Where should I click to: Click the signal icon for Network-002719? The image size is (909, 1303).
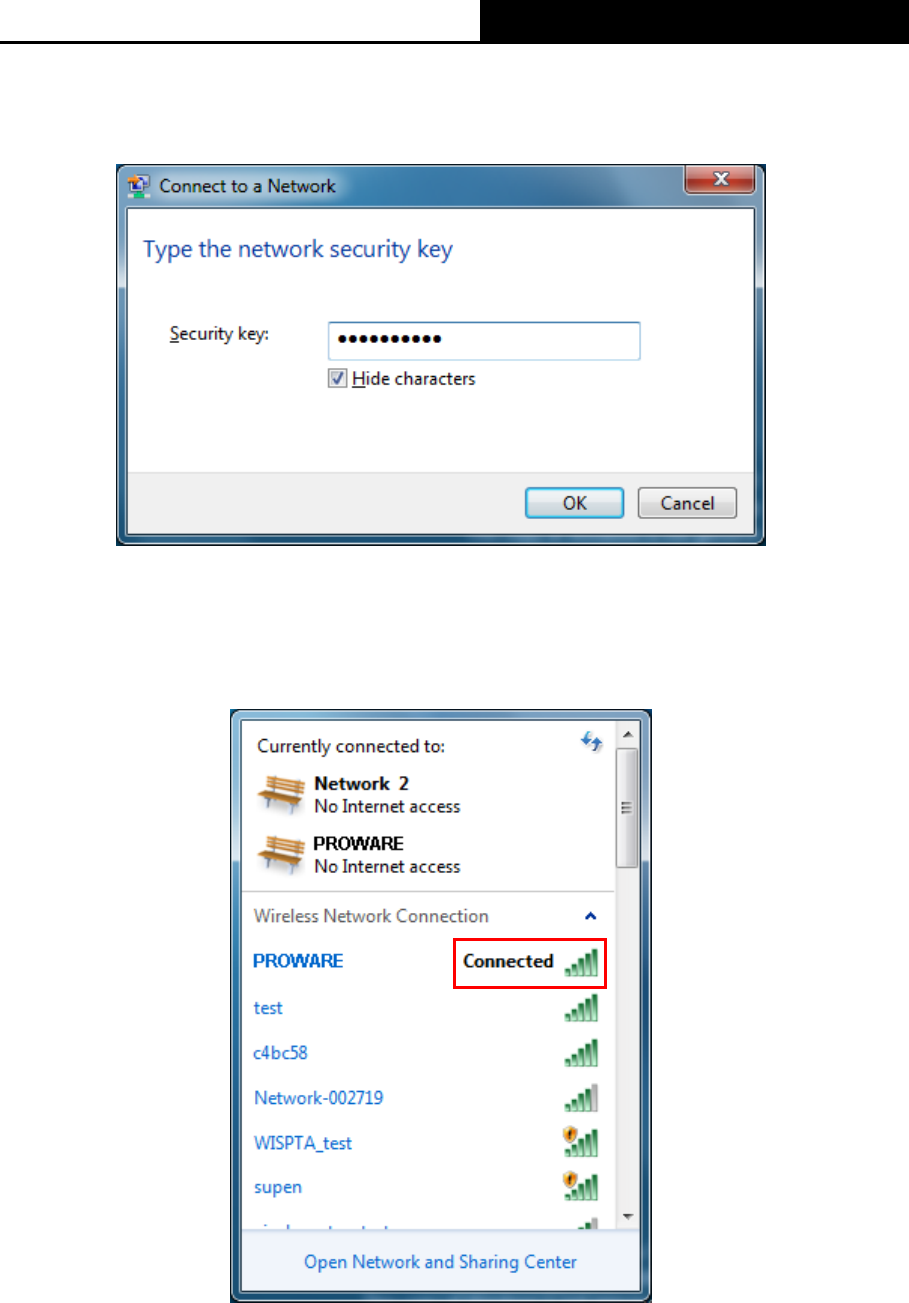pyautogui.click(x=582, y=1098)
